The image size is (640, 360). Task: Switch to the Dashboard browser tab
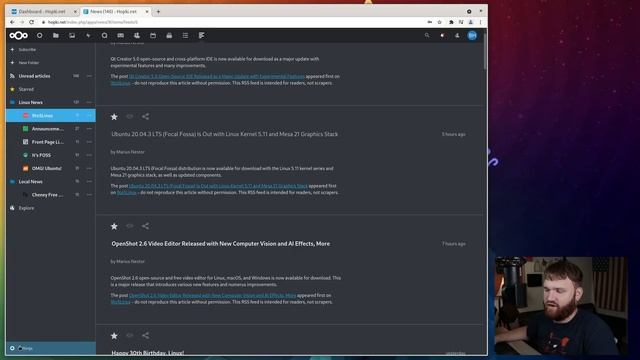tap(43, 11)
